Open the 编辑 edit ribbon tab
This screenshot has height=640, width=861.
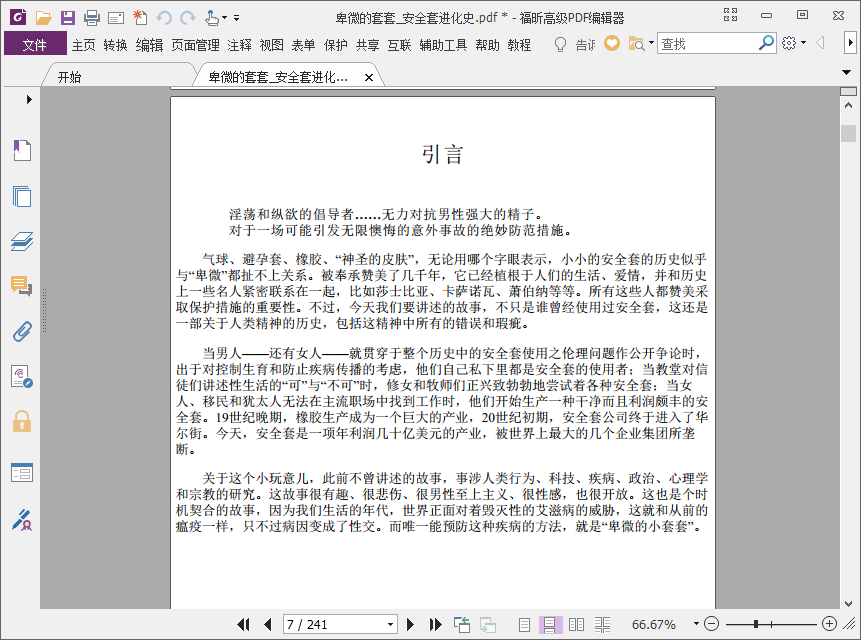(x=149, y=45)
